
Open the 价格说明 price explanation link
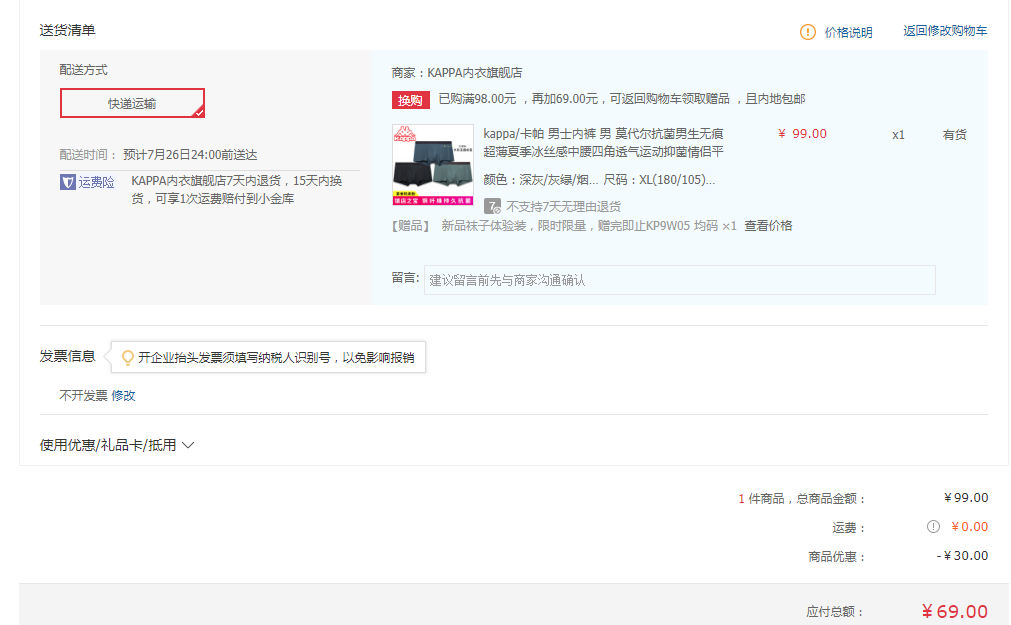click(848, 32)
